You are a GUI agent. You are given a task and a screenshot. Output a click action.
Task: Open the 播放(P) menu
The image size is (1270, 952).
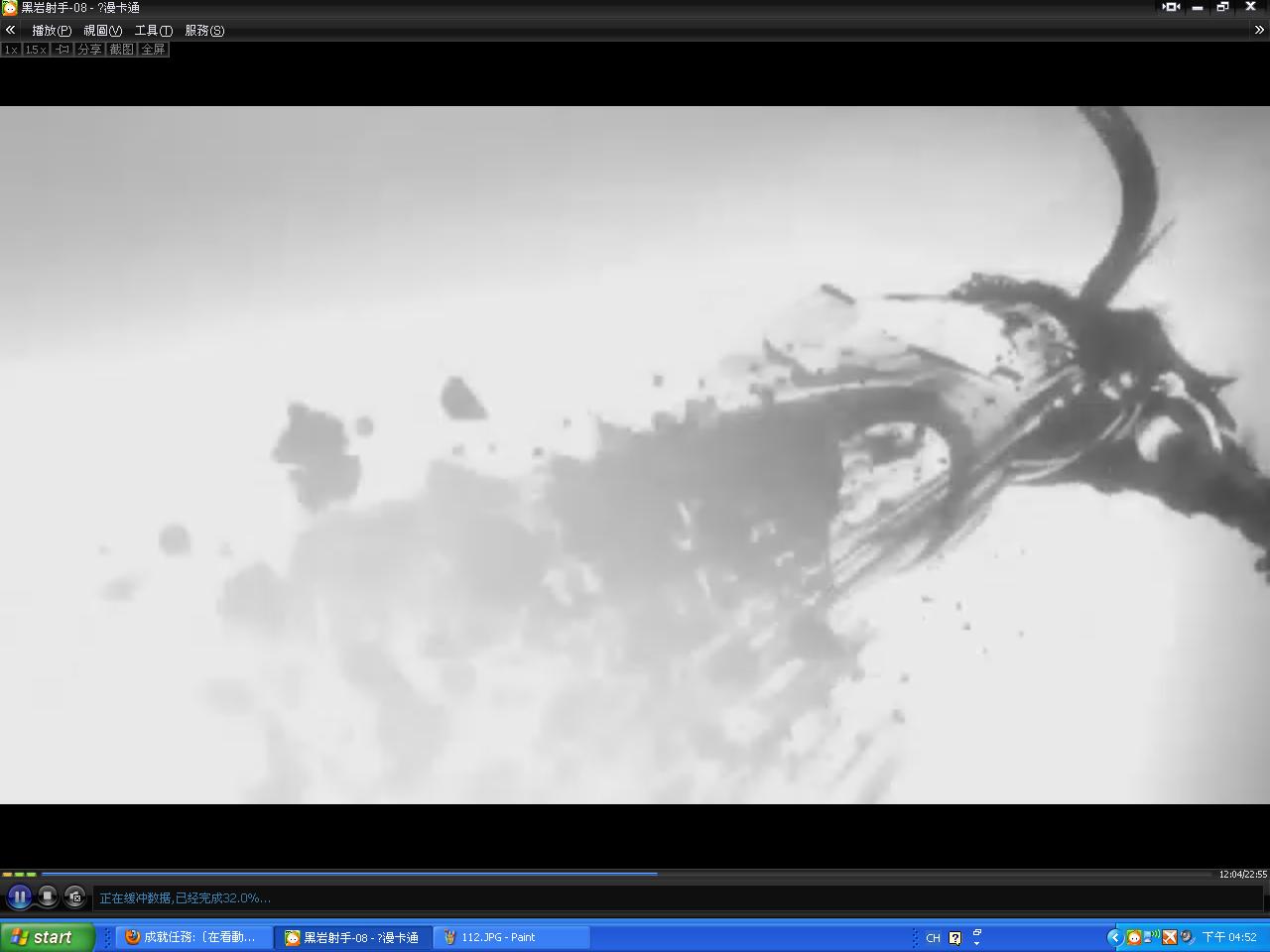pos(52,31)
